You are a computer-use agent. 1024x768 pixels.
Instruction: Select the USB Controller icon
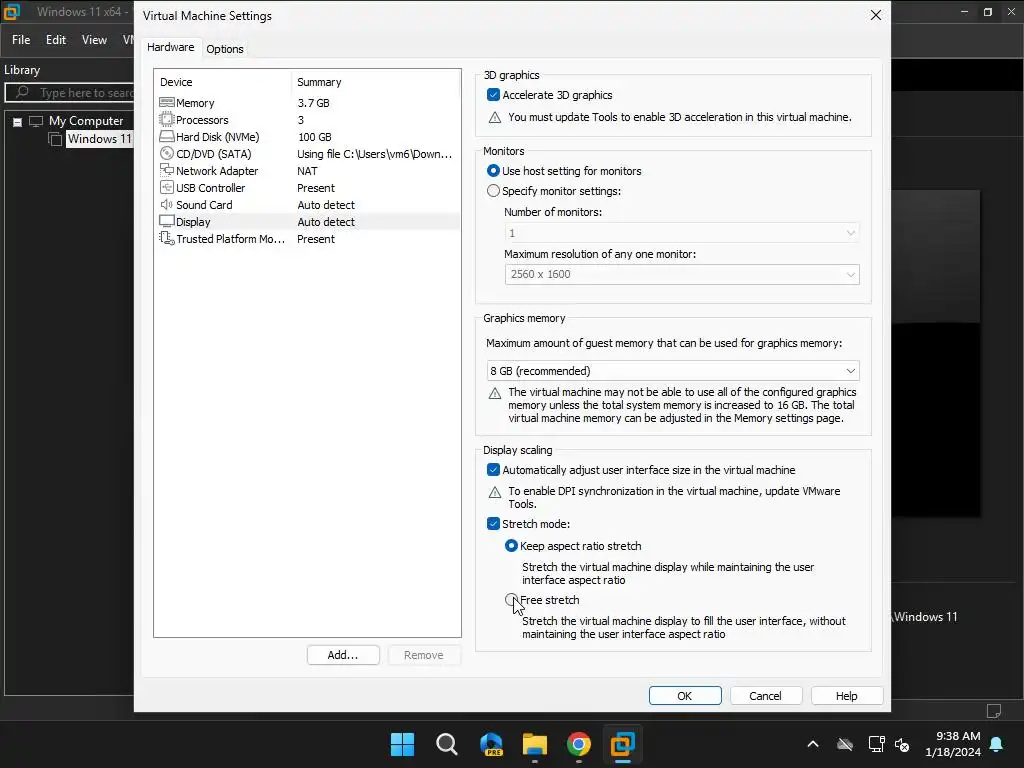(x=167, y=187)
